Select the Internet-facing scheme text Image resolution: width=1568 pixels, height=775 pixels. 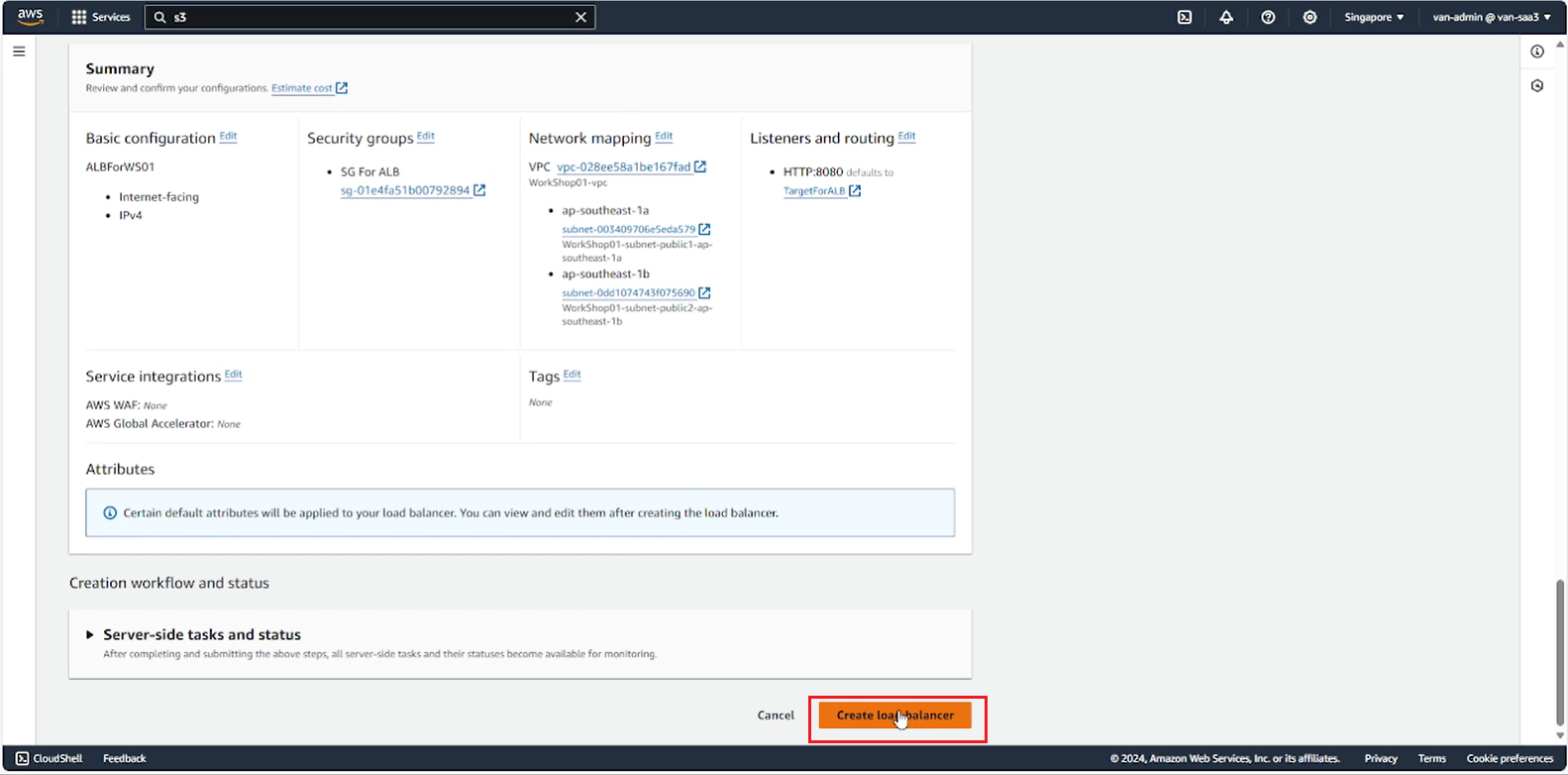pyautogui.click(x=158, y=197)
